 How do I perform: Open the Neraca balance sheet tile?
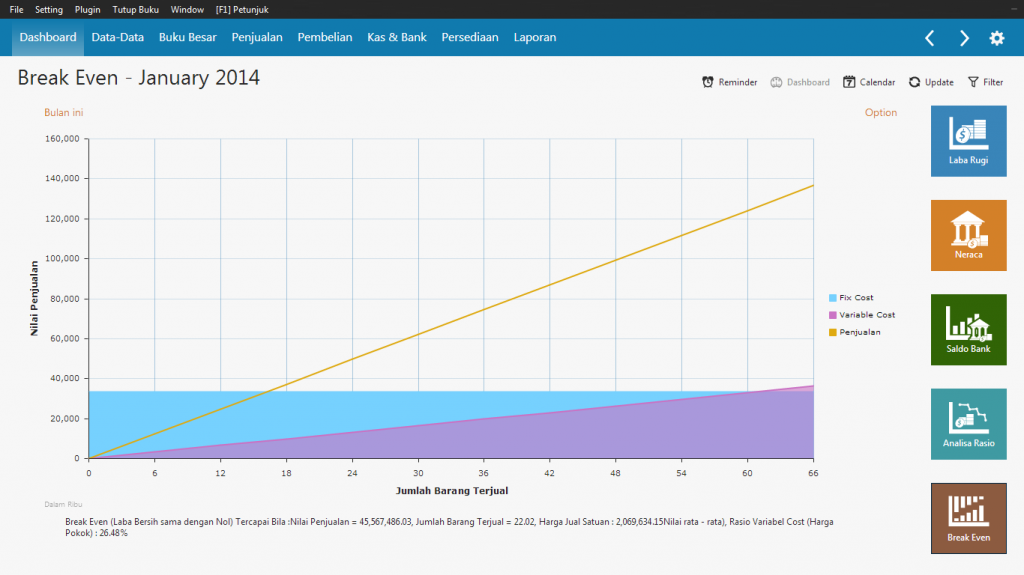click(968, 235)
